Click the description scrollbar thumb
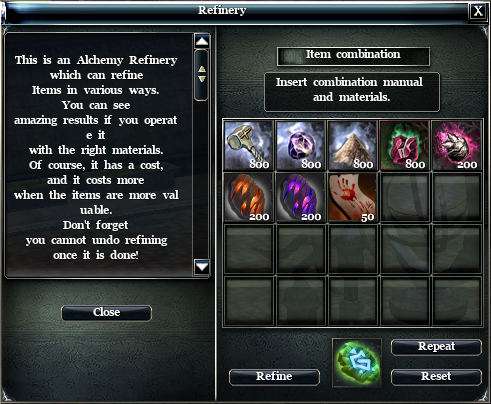This screenshot has height=404, width=491. click(x=201, y=75)
